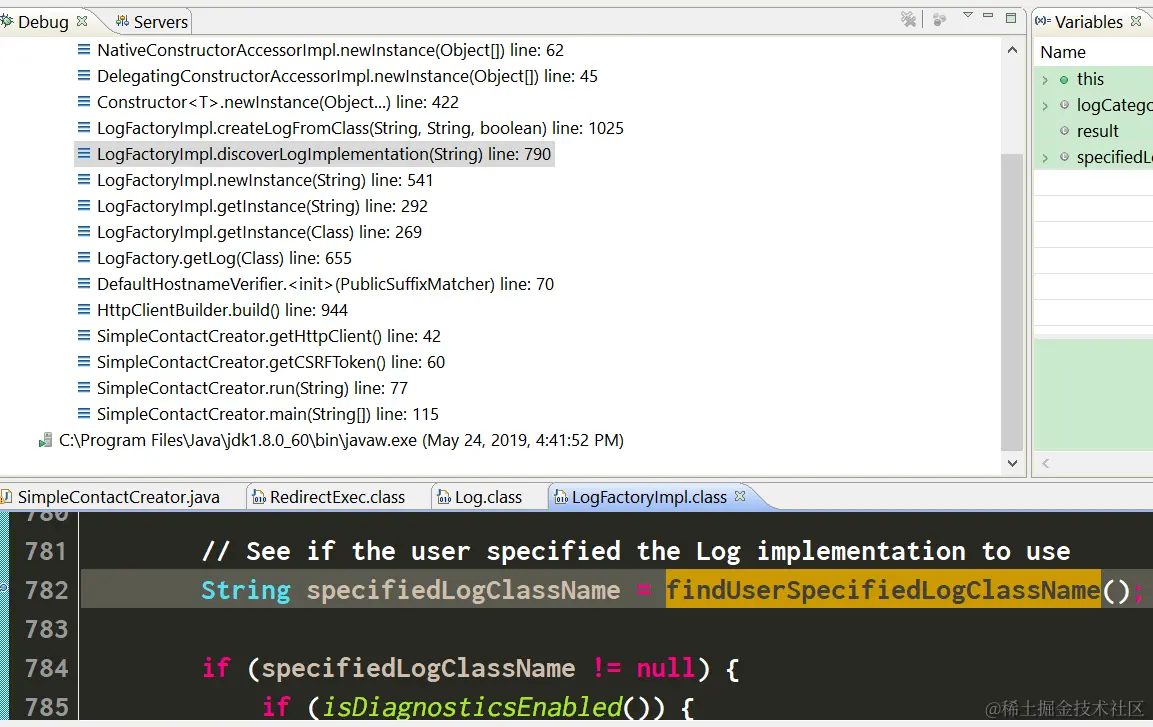Screen dimensions: 1153x727
Task: Expand the specifiedLogClassName variable node
Action: pos(1045,157)
